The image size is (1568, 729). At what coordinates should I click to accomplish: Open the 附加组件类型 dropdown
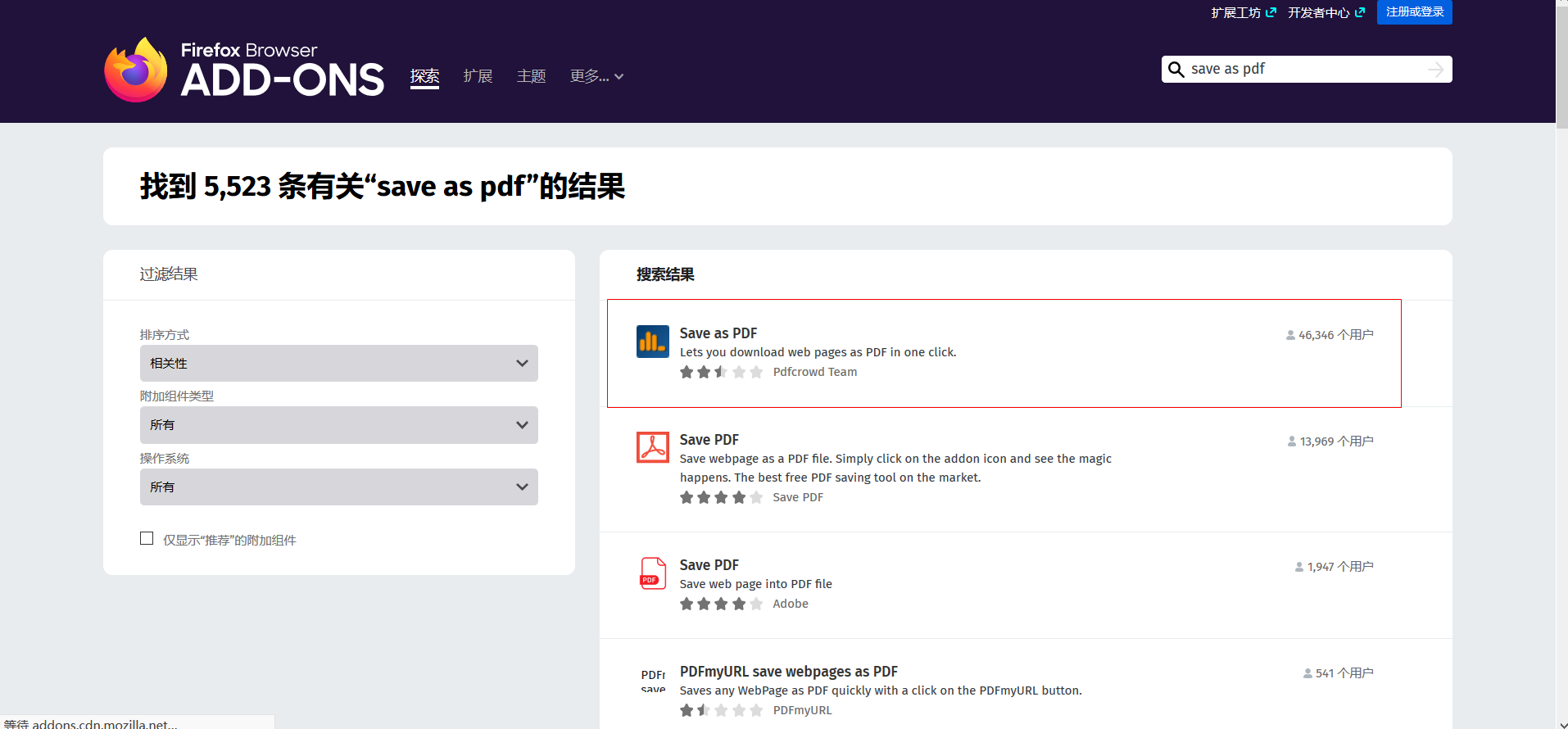[x=339, y=425]
